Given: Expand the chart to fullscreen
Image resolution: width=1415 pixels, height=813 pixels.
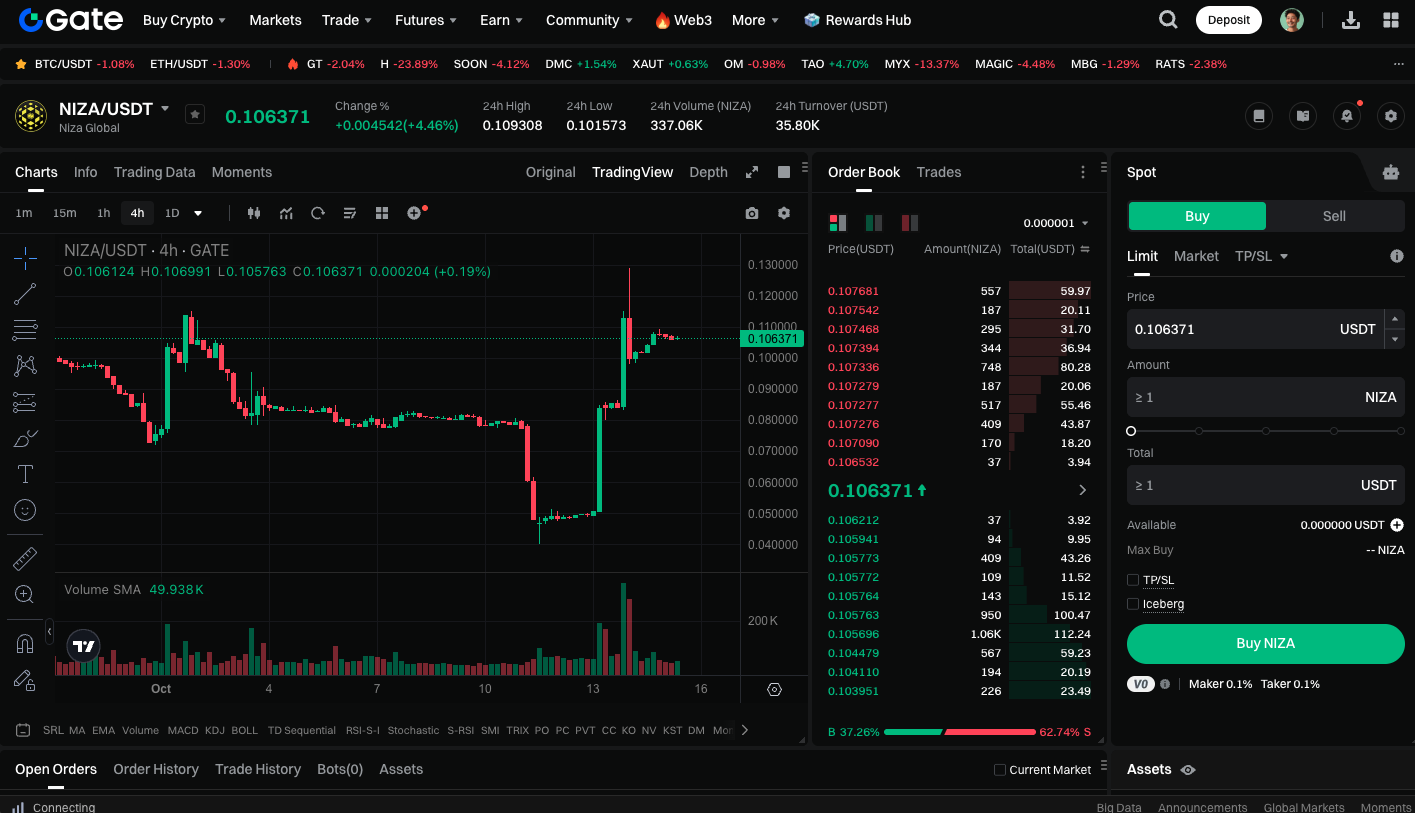Looking at the screenshot, I should [752, 172].
